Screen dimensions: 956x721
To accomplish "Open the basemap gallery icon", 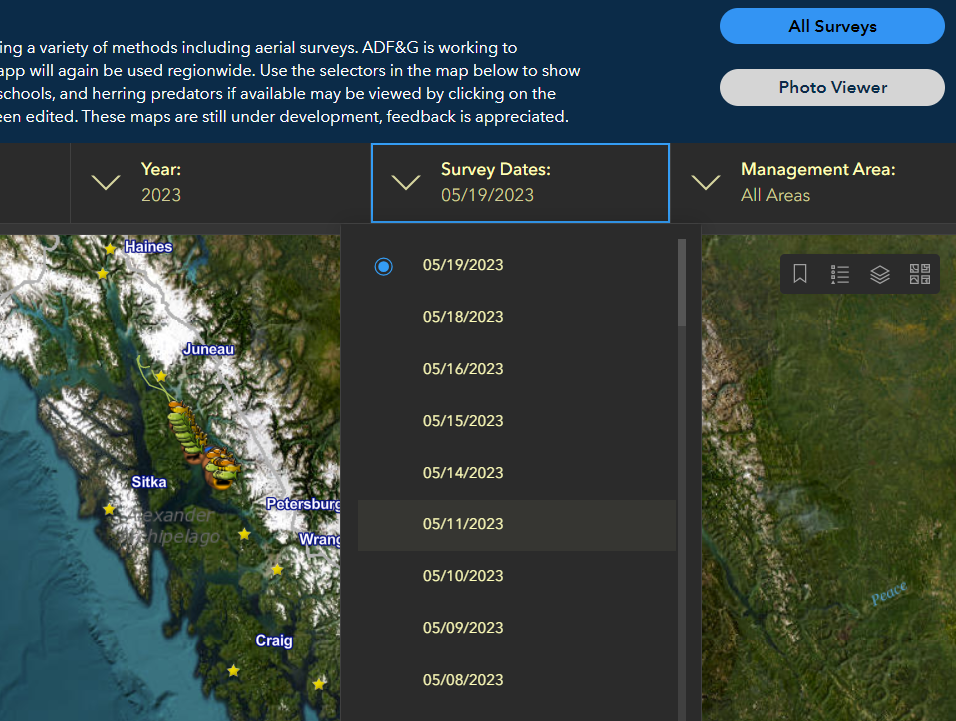I will (920, 274).
